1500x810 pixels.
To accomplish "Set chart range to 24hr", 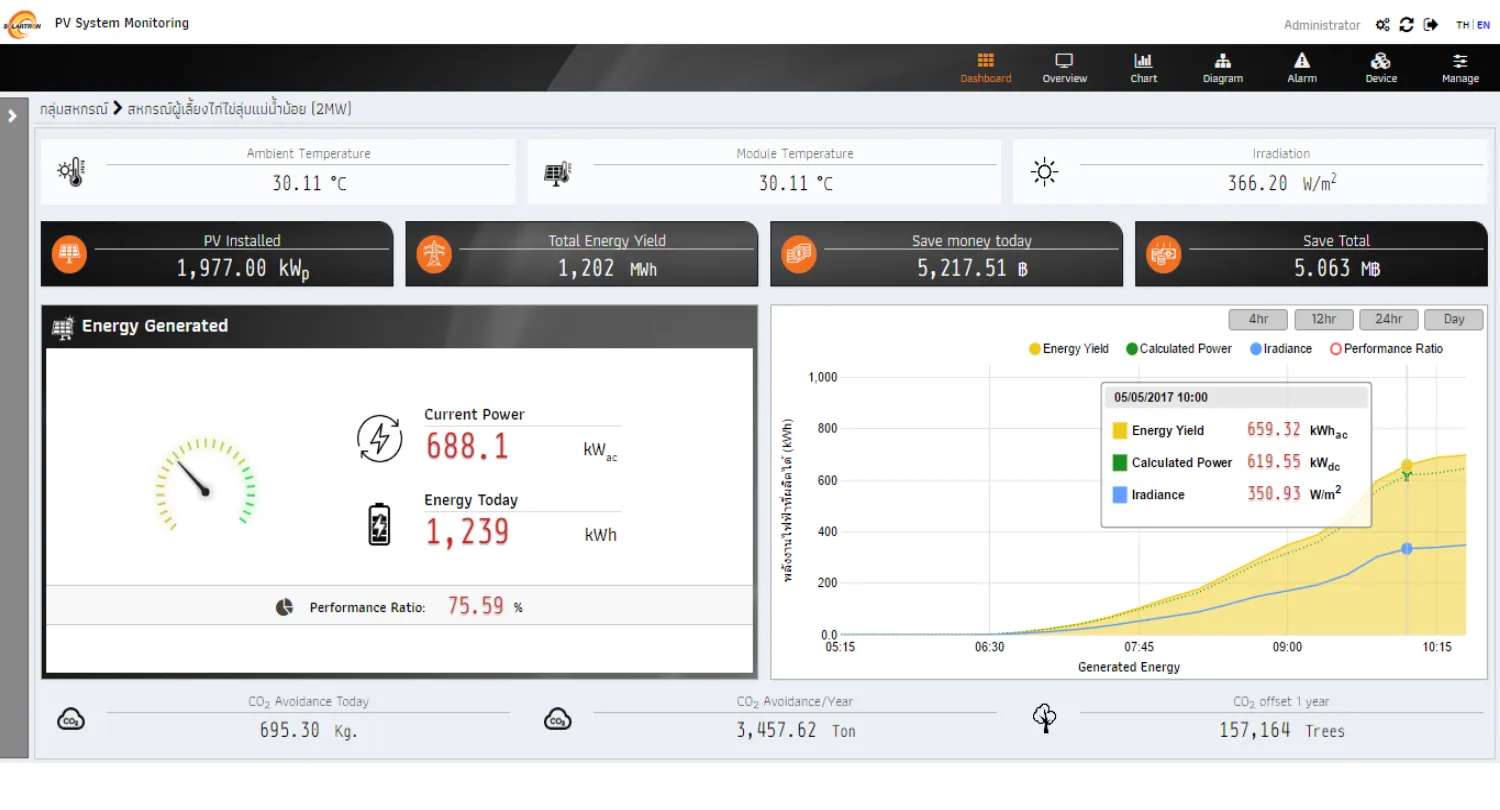I will point(1388,319).
